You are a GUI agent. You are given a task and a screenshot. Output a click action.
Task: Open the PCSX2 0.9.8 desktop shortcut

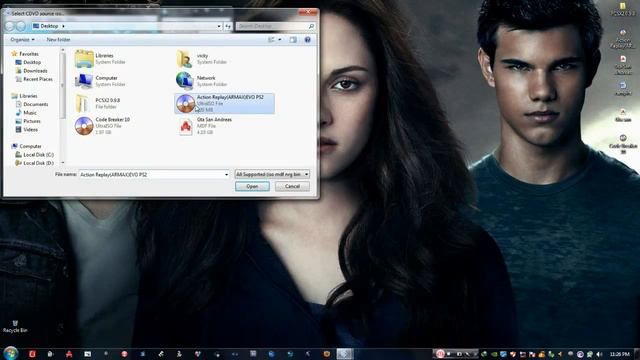click(623, 9)
